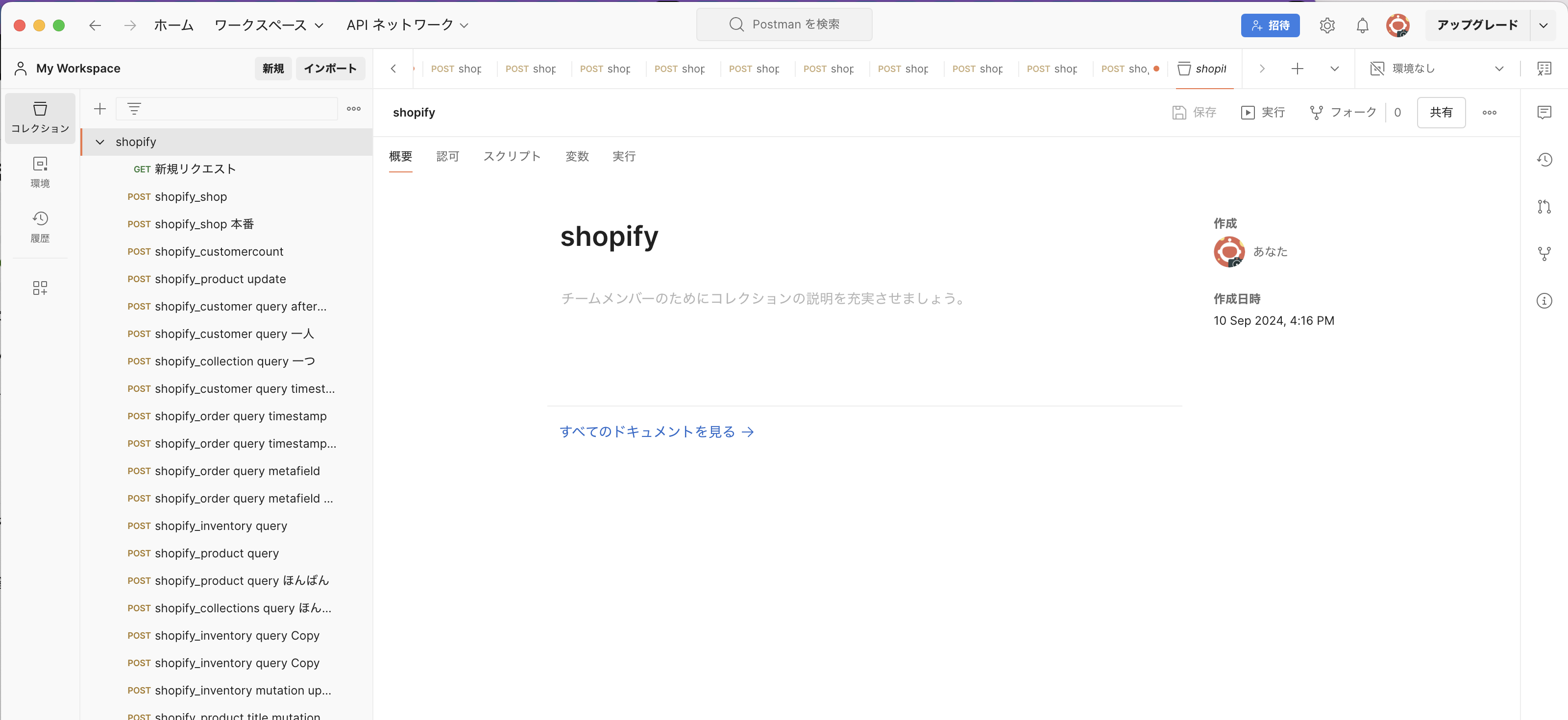Screen dimensions: 1568x720
Task: Open the pull requests panel
Action: (x=1545, y=207)
